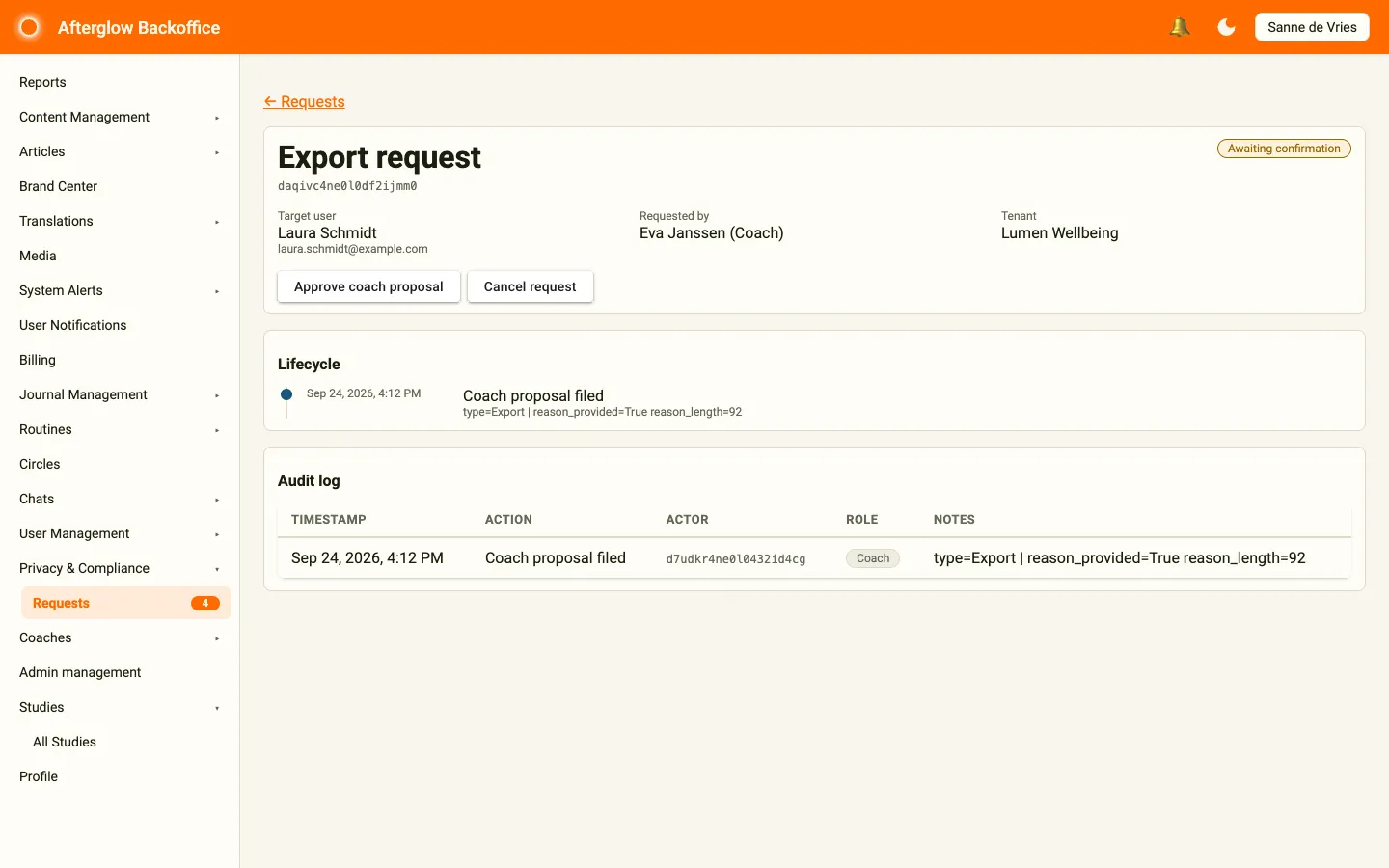Click tenant name Lumen Wellbeing
Viewport: 1389px width, 868px height.
1060,233
